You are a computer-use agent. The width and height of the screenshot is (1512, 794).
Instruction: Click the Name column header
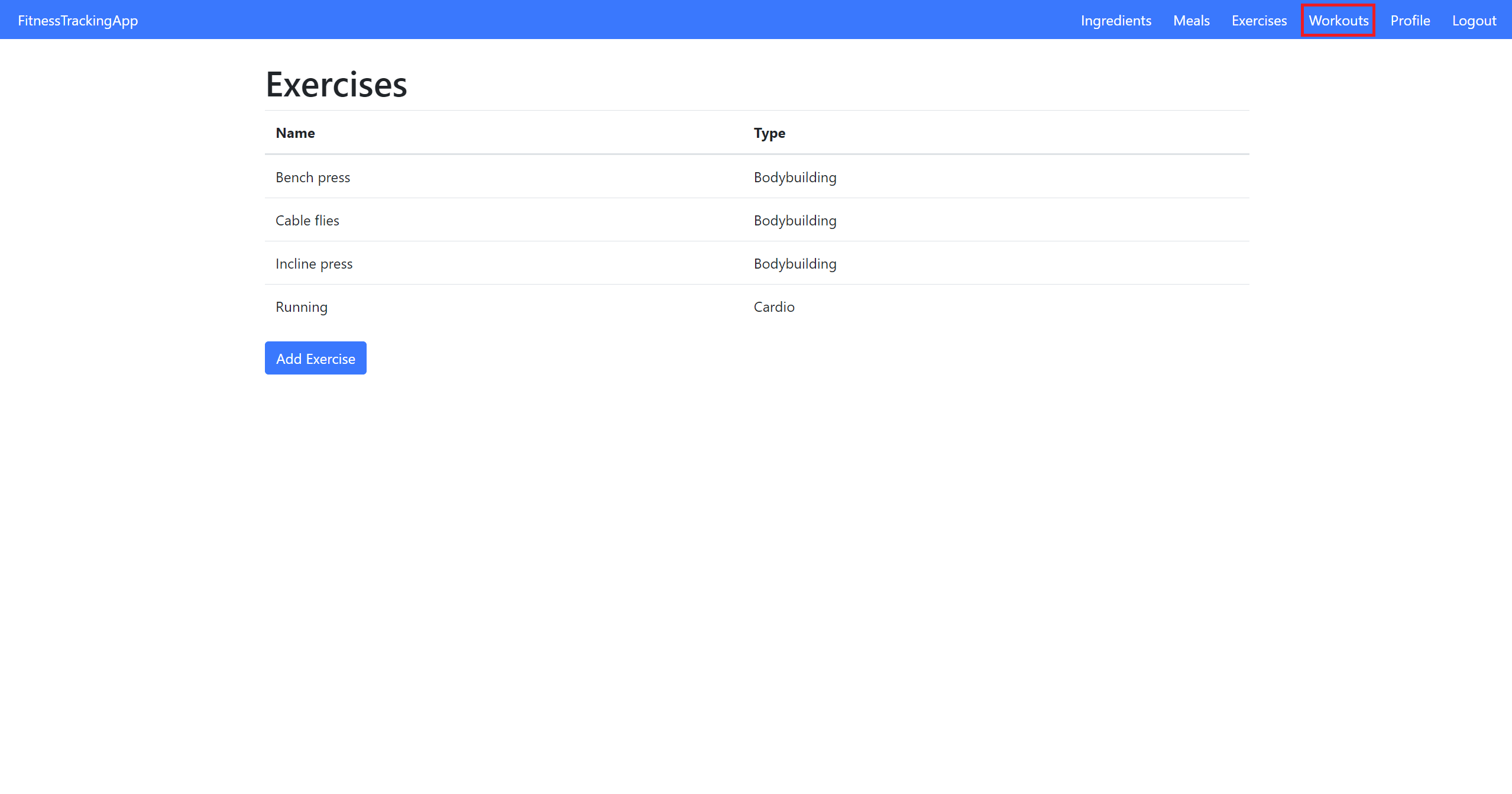(x=295, y=133)
